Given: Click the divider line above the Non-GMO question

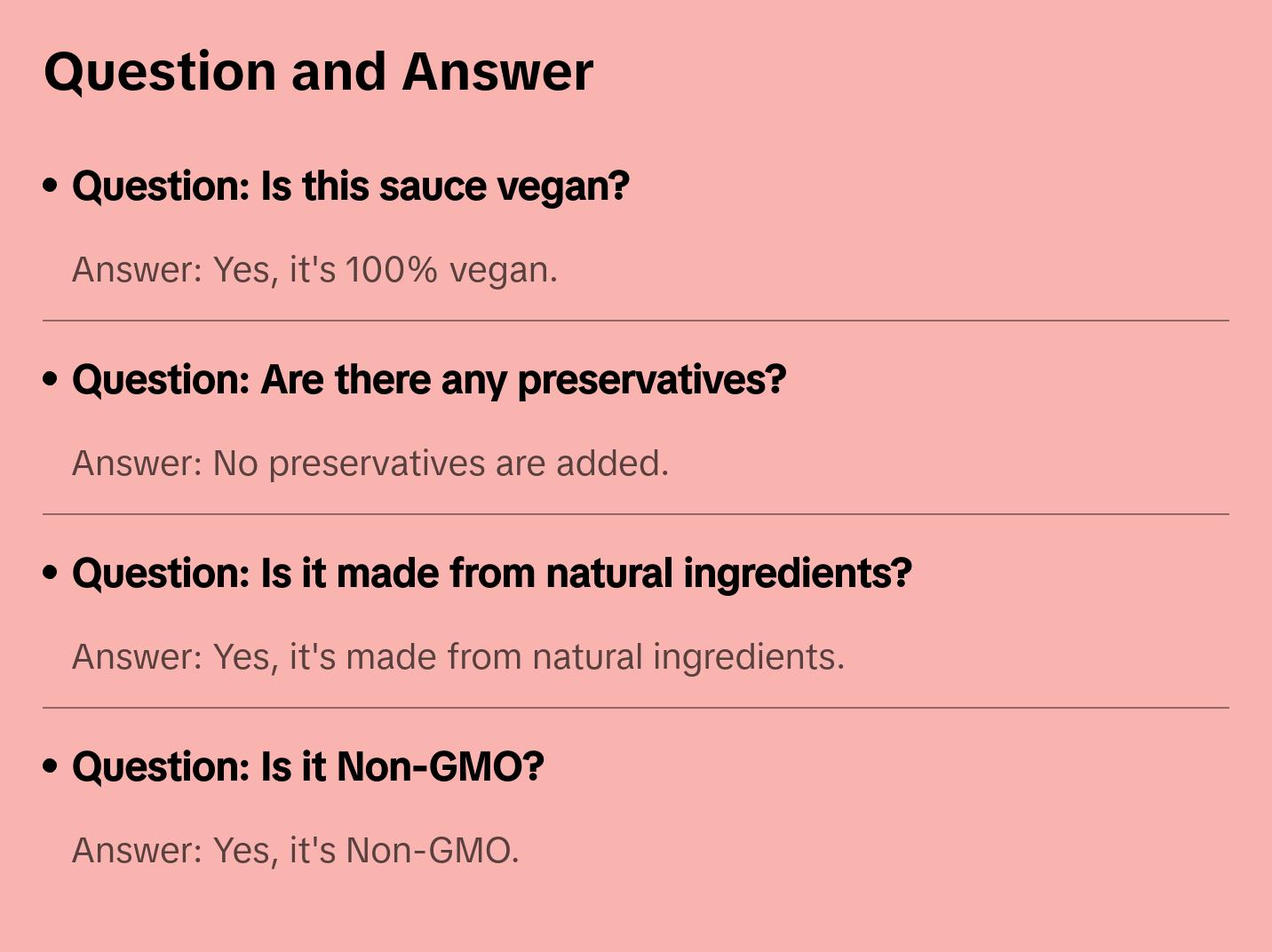Looking at the screenshot, I should [636, 708].
